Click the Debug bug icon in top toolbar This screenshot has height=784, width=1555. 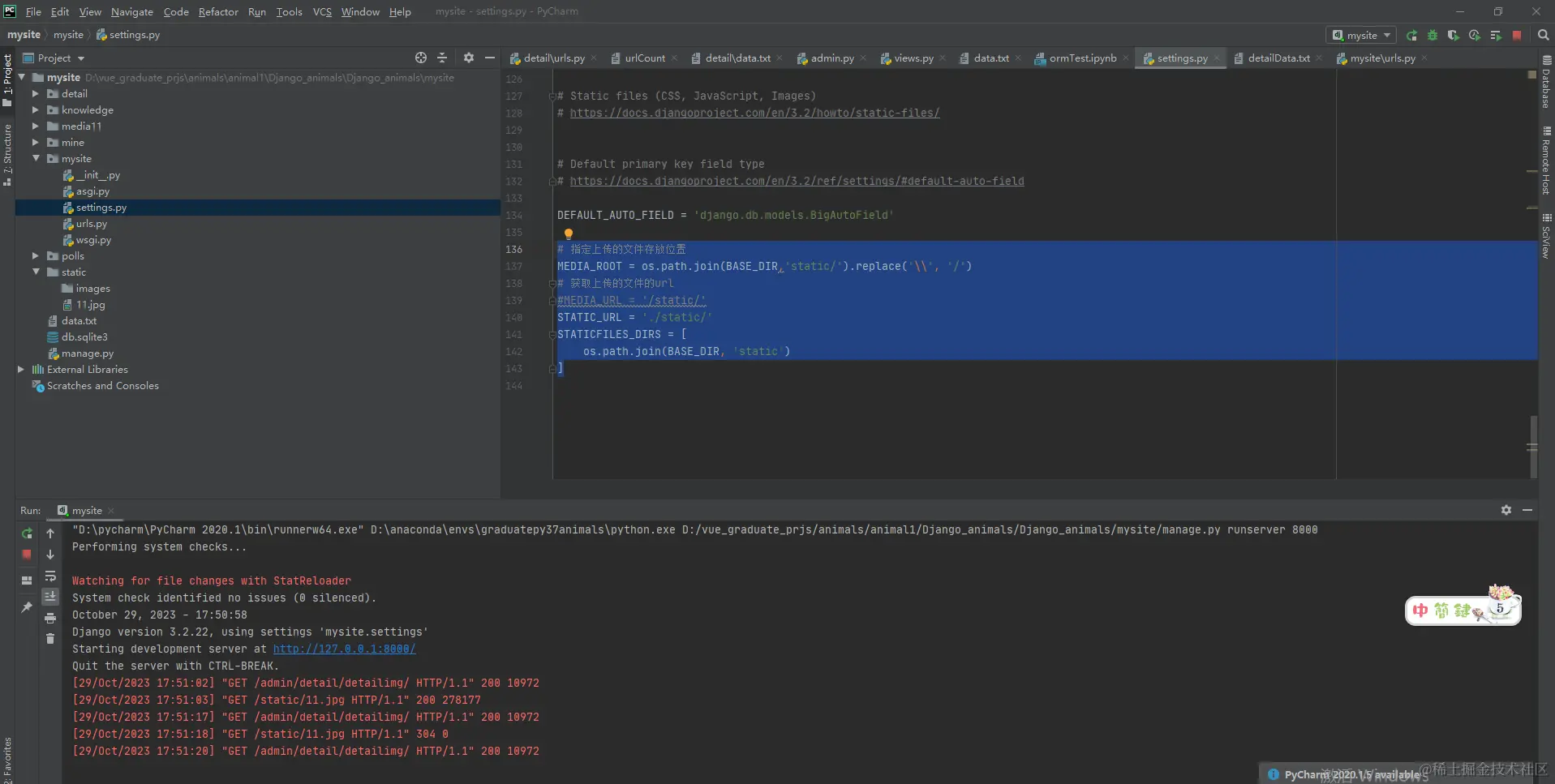[x=1433, y=36]
